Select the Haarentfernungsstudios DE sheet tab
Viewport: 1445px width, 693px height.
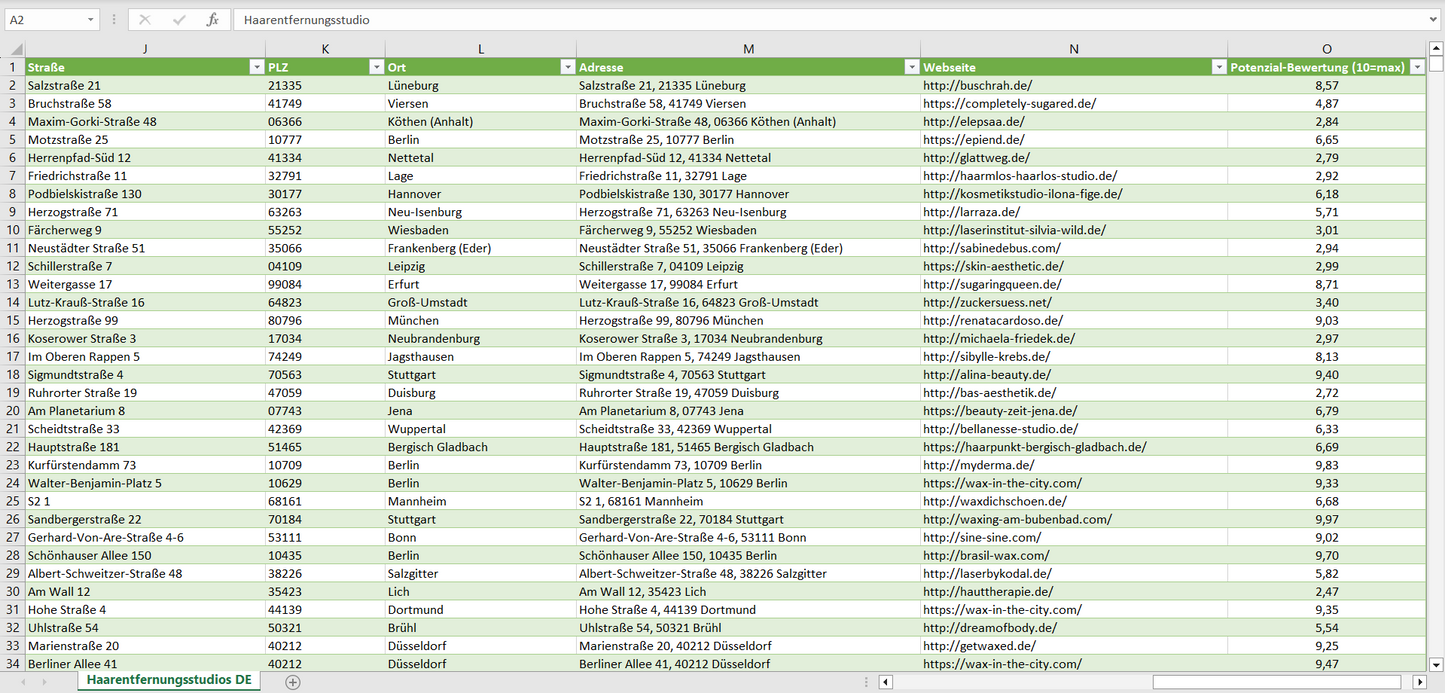coord(168,678)
